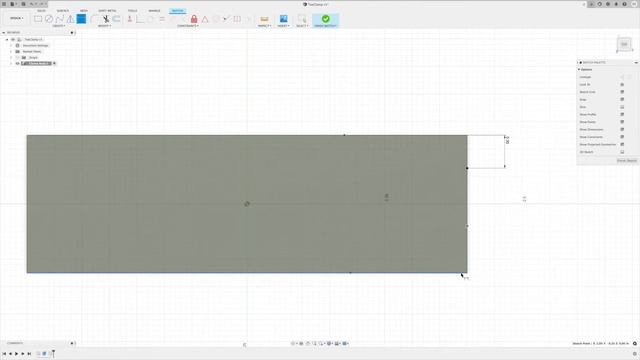Toggle visibility eye of Origin folder

tap(18, 58)
